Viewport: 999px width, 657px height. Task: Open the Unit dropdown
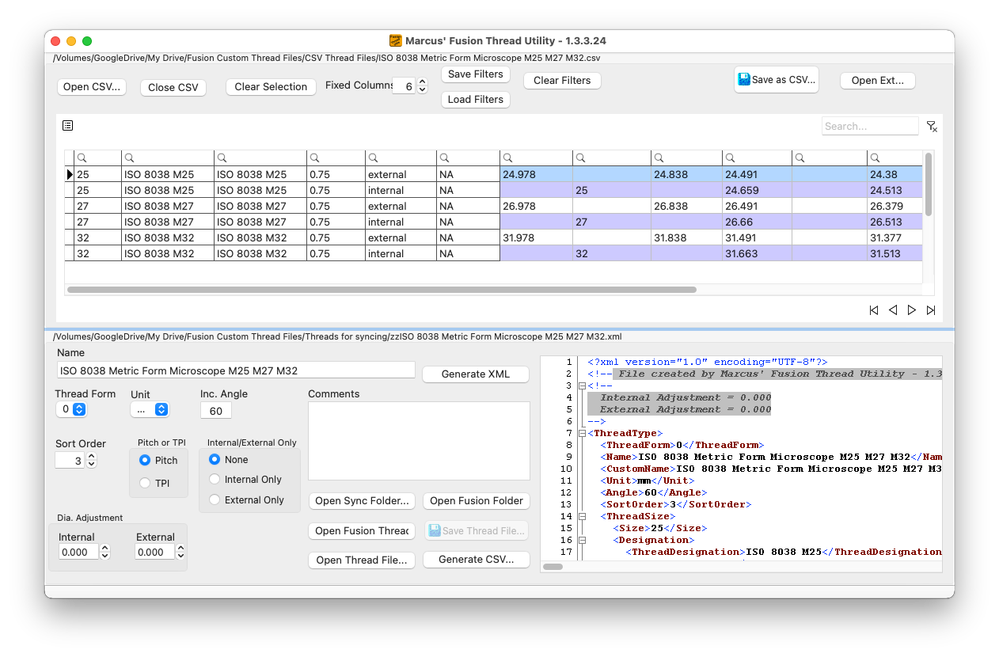coord(150,410)
